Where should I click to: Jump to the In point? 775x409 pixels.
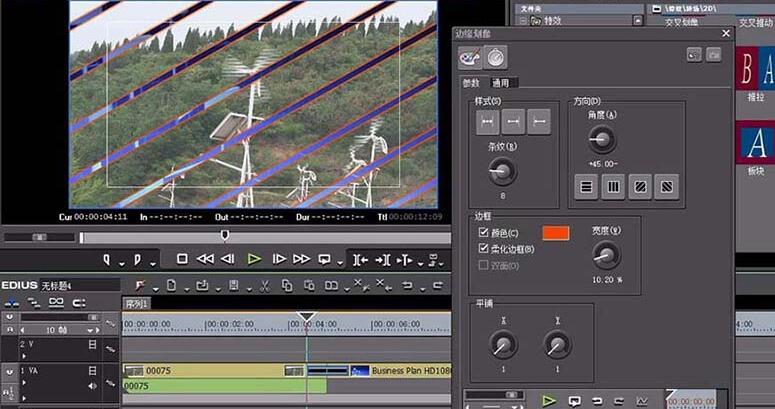360,259
